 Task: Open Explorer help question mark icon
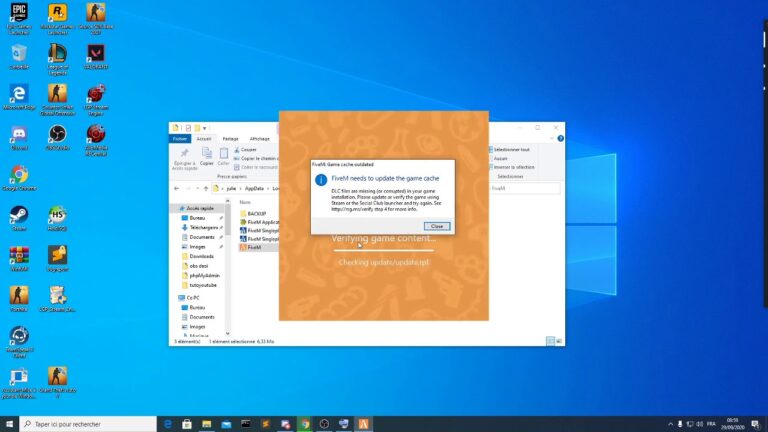click(560, 139)
